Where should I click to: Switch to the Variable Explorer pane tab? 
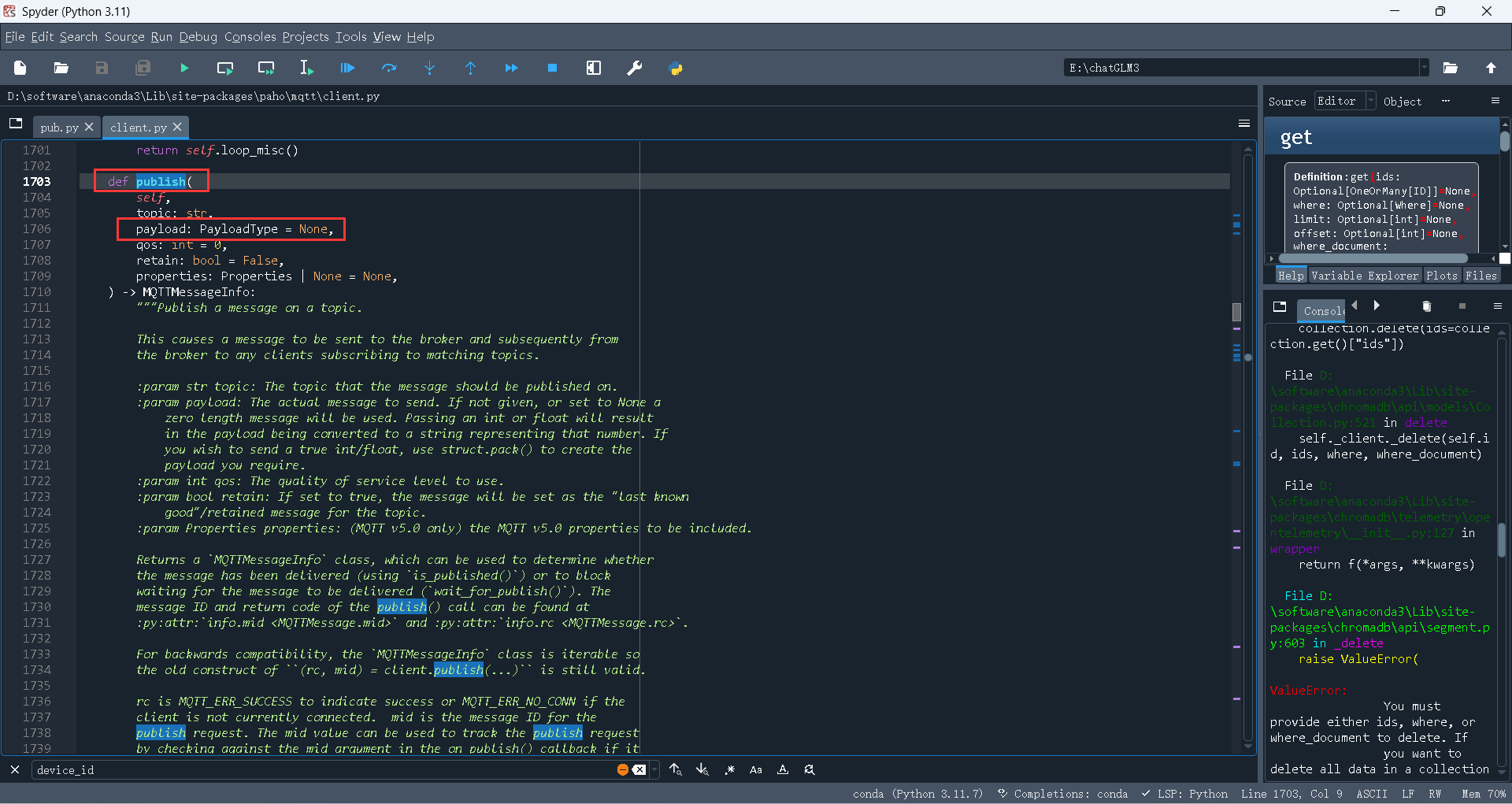coord(1364,276)
